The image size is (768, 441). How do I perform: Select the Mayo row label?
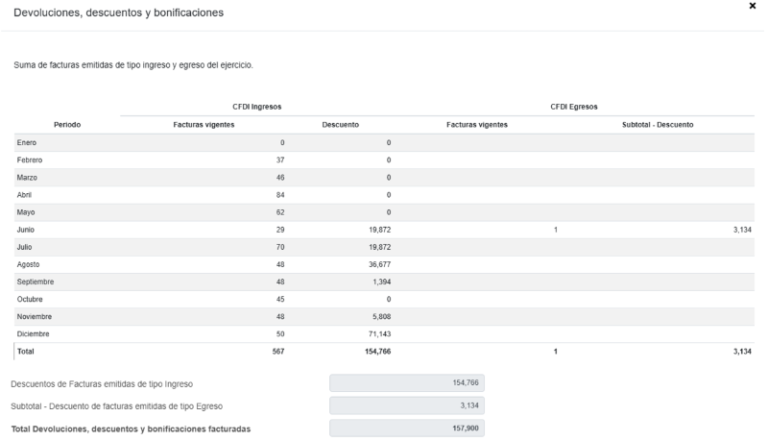tap(26, 212)
